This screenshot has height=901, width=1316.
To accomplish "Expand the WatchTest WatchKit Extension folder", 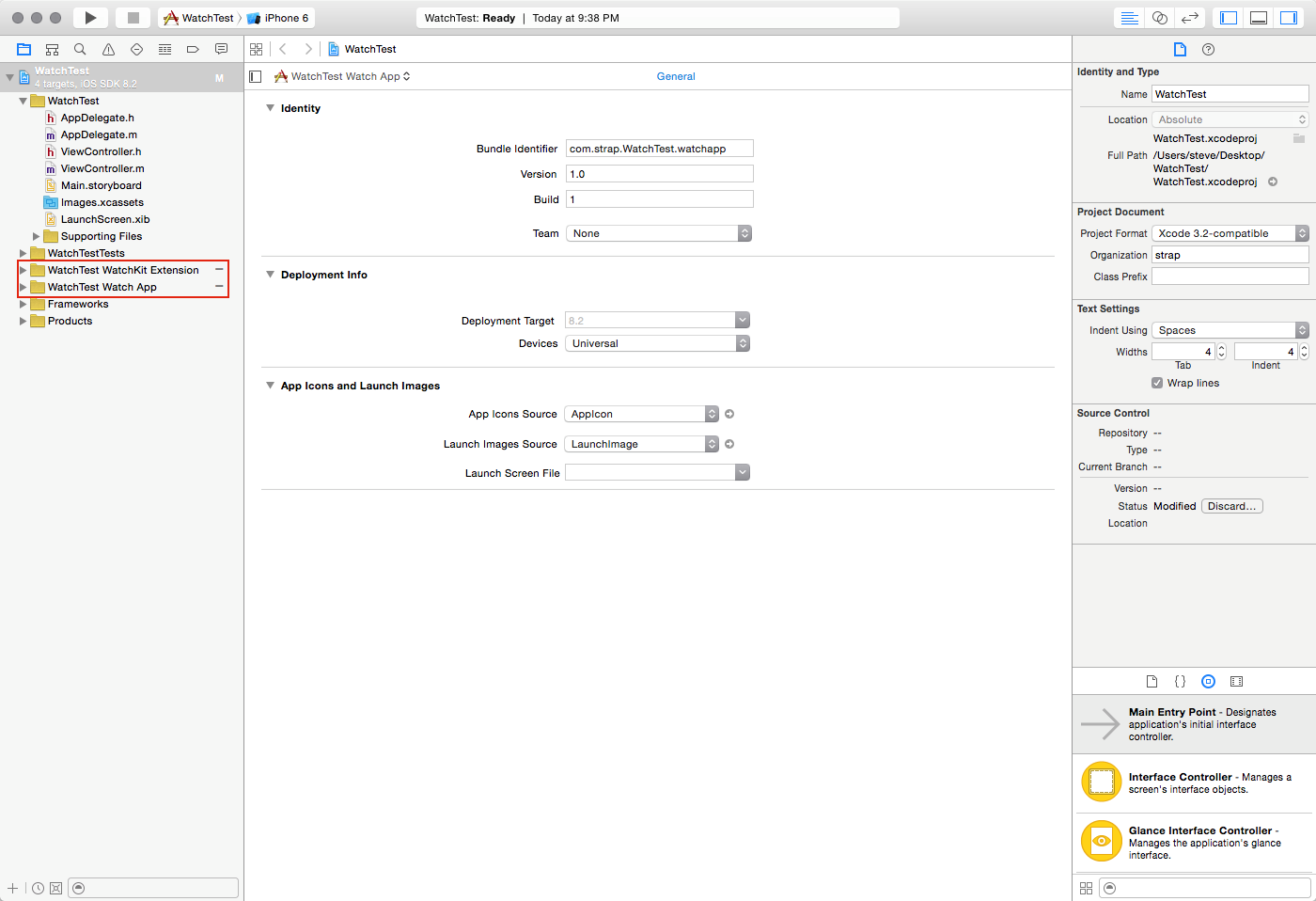I will point(23,270).
